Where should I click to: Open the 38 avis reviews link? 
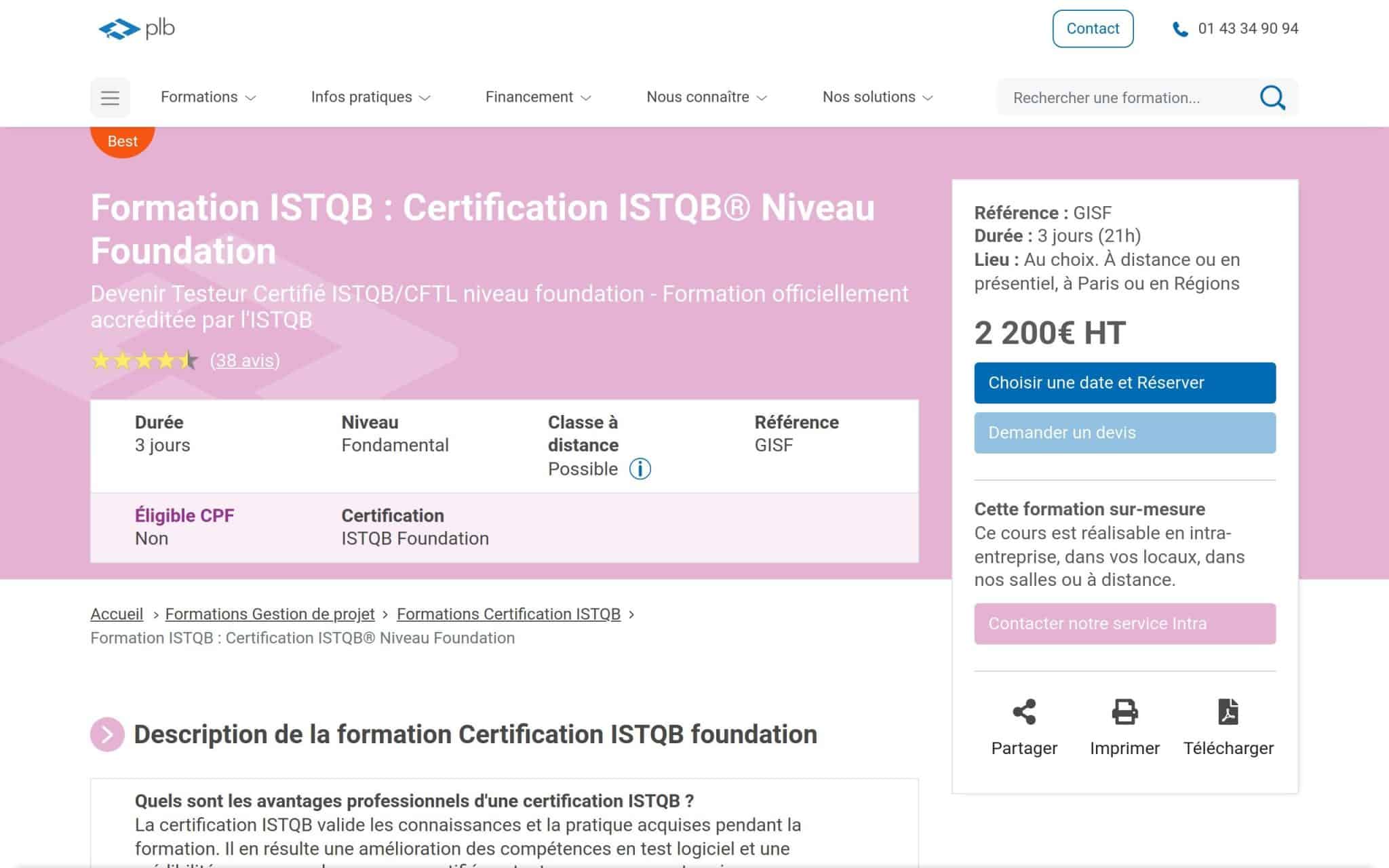(x=245, y=361)
